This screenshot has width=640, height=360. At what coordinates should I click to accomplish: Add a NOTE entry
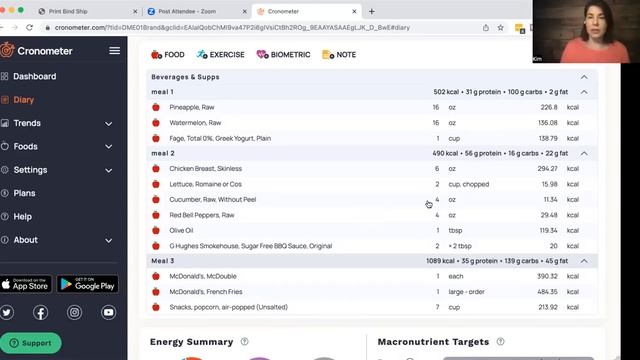[339, 55]
